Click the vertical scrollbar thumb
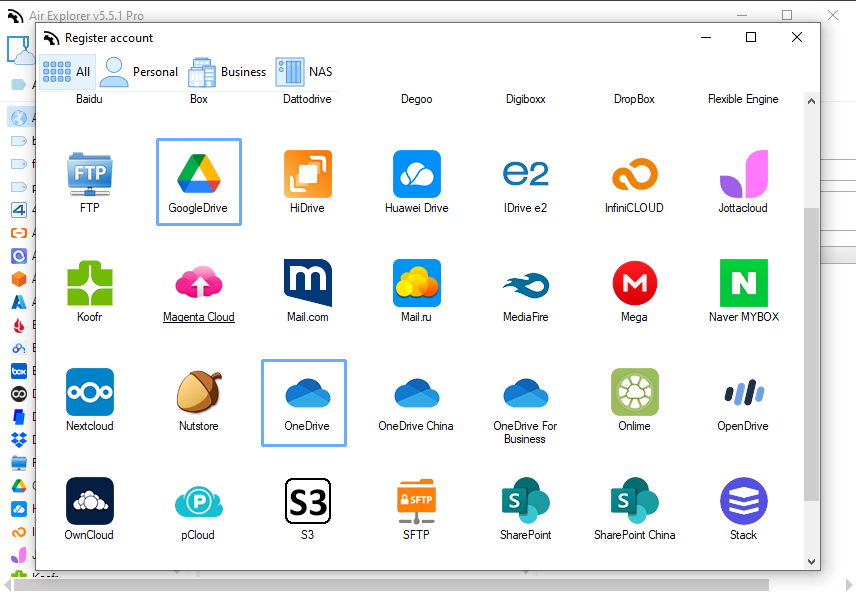The width and height of the screenshot is (856, 592). coord(811,354)
